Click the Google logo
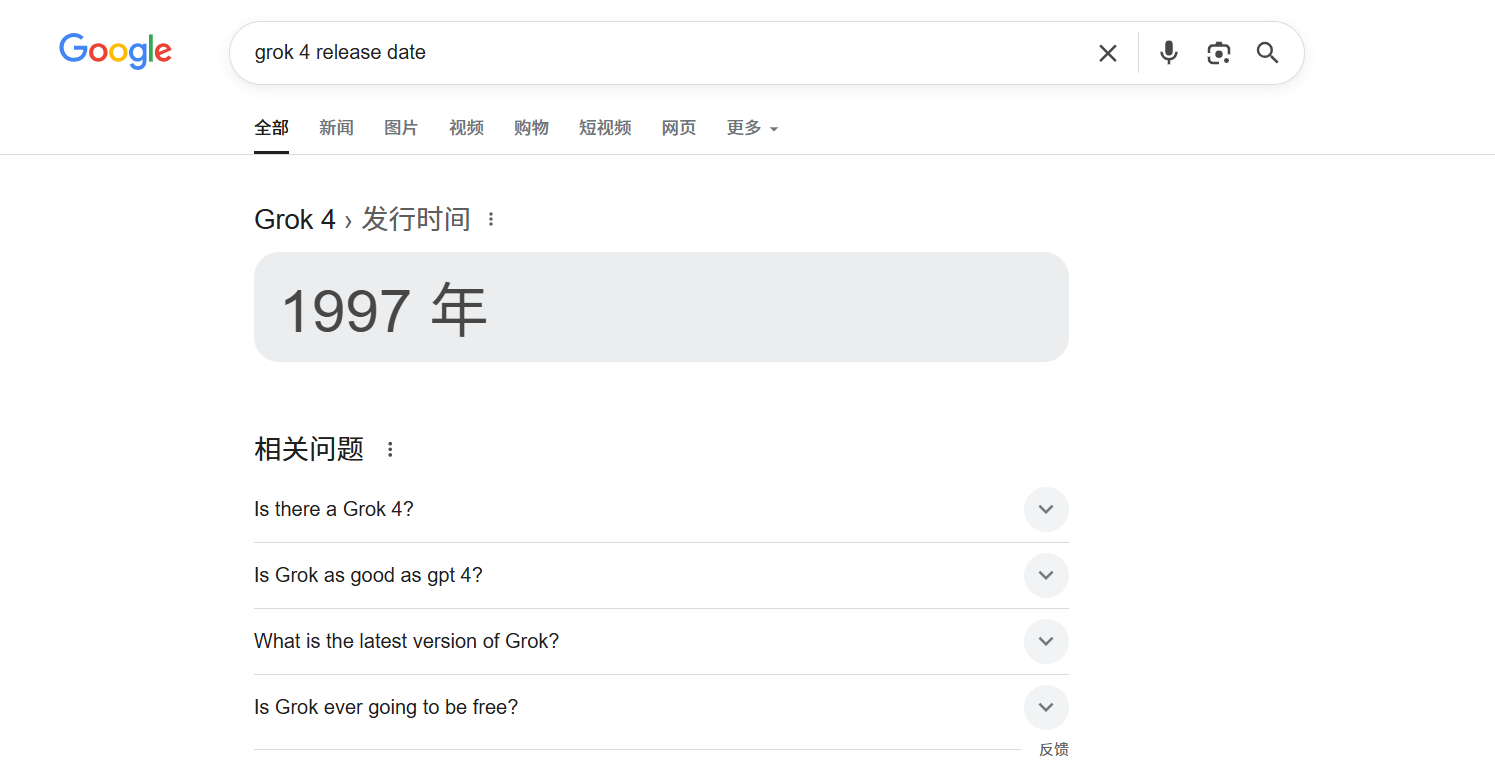 coord(115,52)
